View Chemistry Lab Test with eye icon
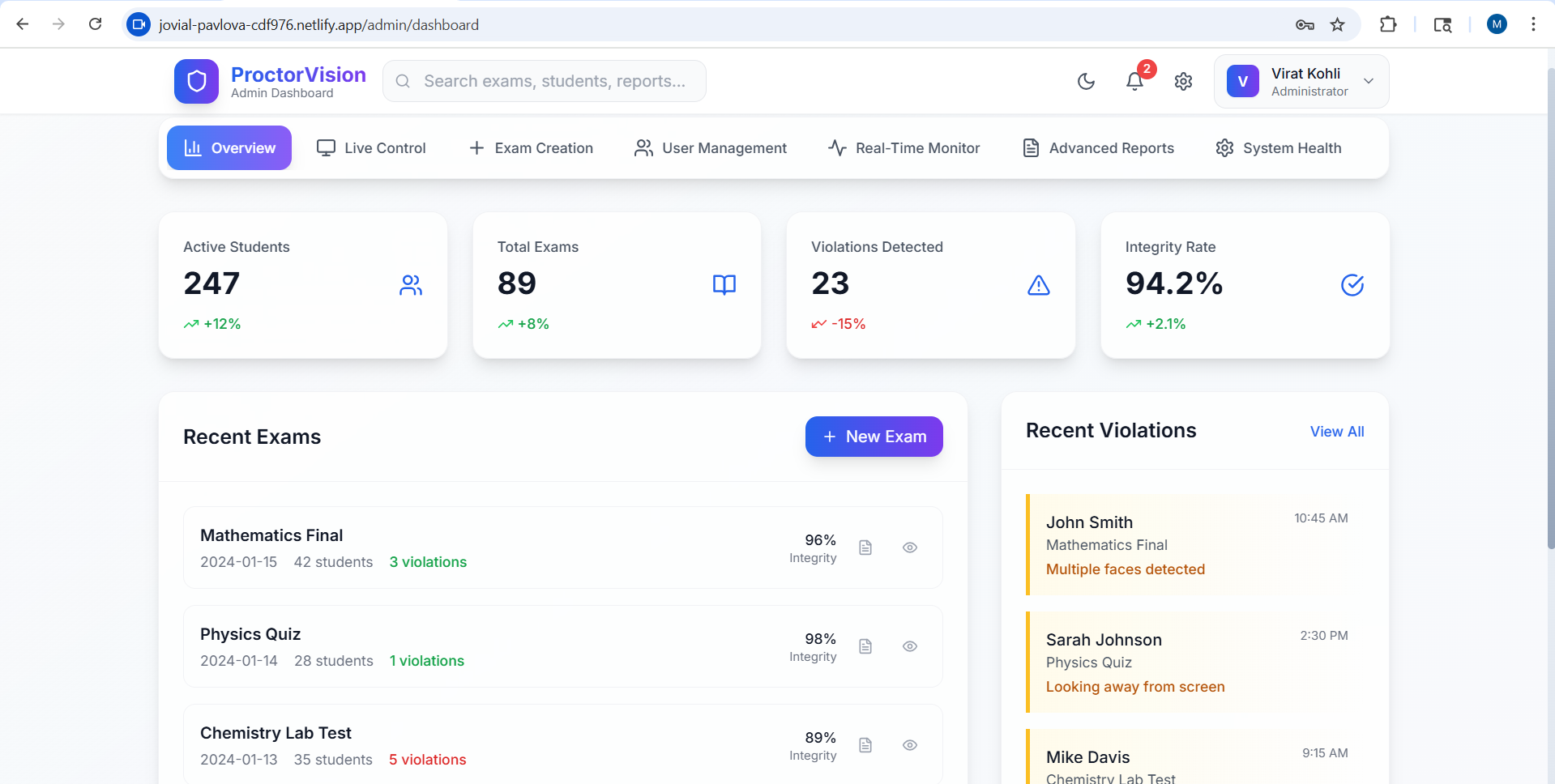1555x784 pixels. click(910, 745)
